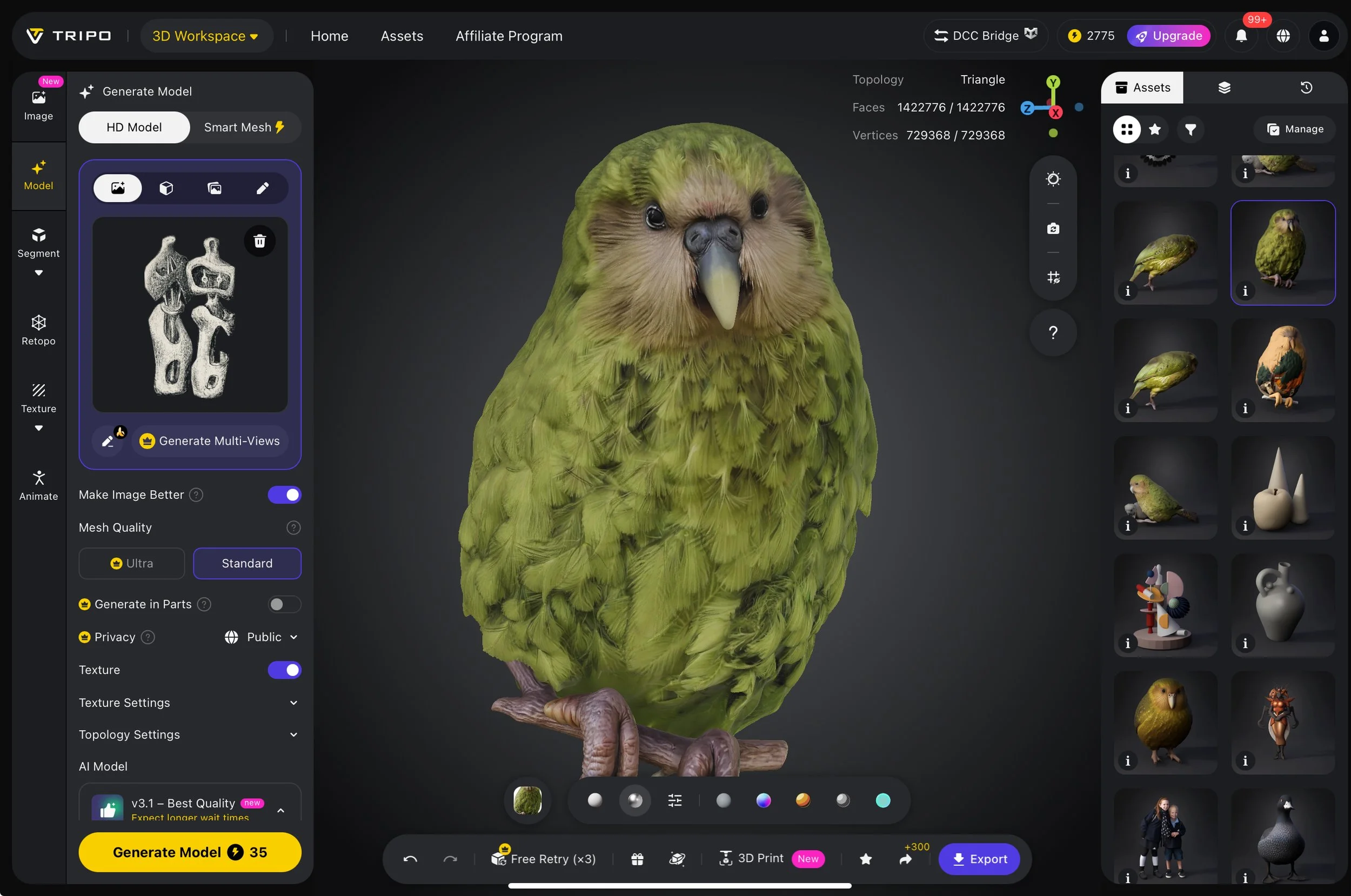This screenshot has height=896, width=1351.
Task: Open the render adjustment sliders icon
Action: [x=674, y=800]
